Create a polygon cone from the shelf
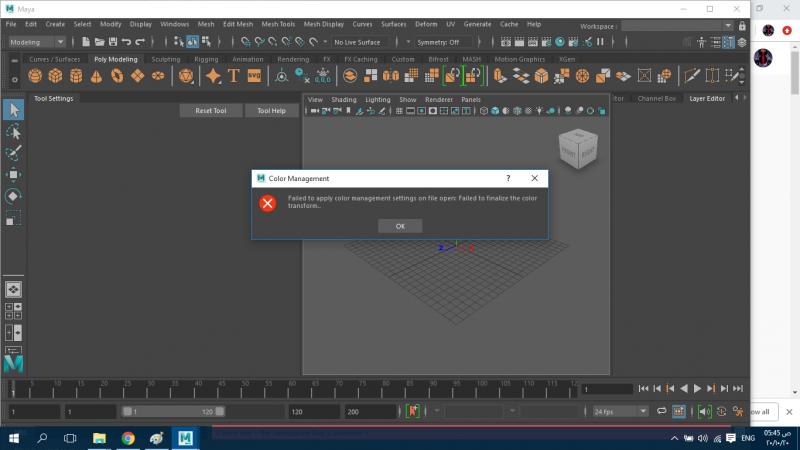 pyautogui.click(x=96, y=76)
